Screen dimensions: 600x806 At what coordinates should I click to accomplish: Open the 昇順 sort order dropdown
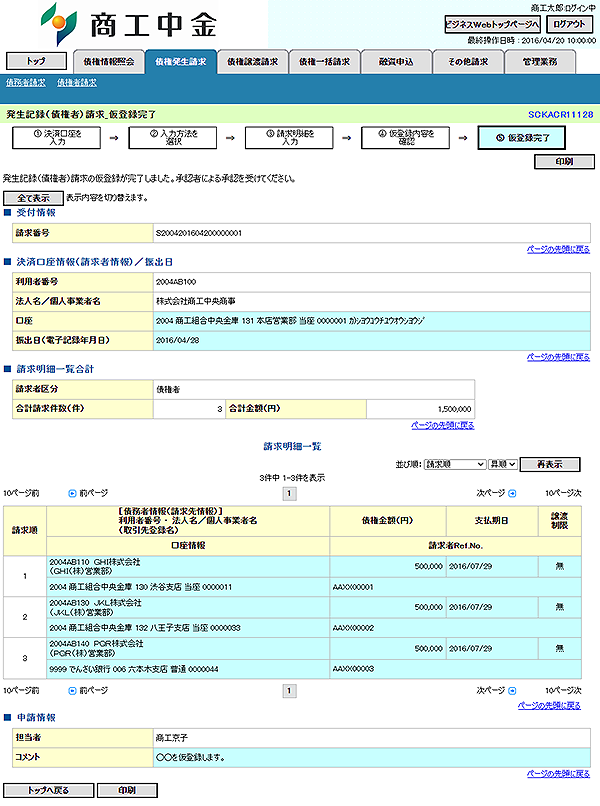coord(502,464)
